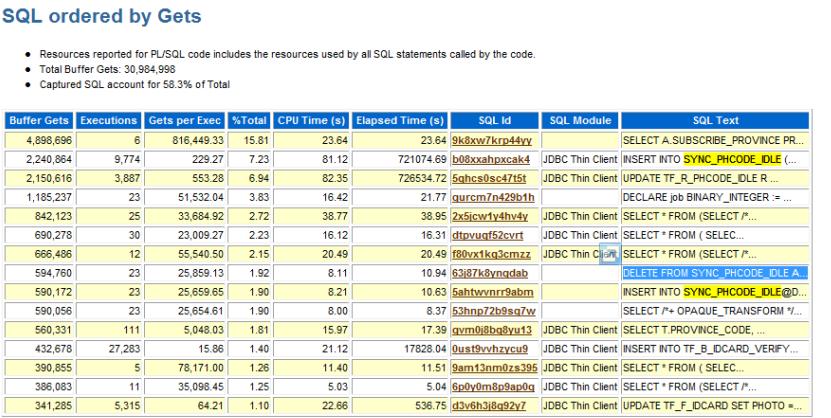831x418 pixels.
Task: Click the %Total column header
Action: click(x=249, y=121)
